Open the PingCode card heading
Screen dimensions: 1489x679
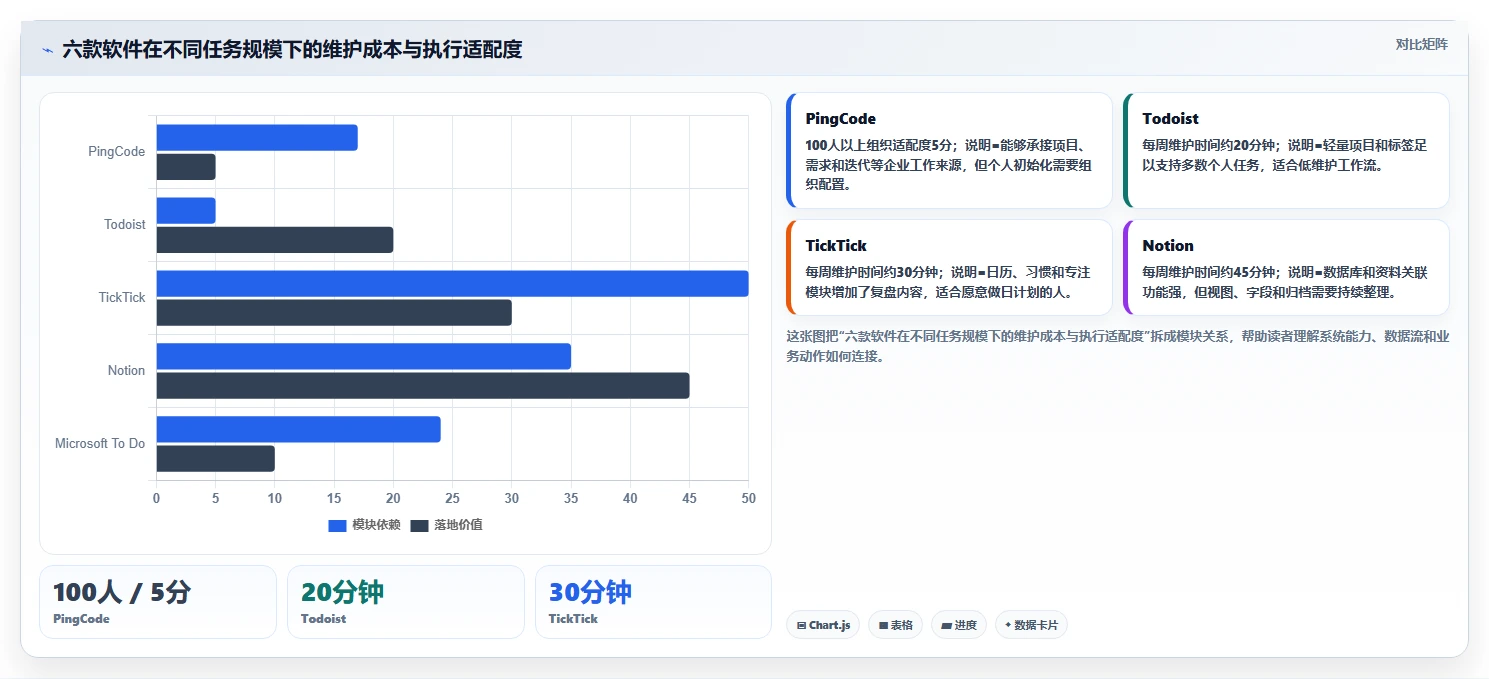pyautogui.click(x=840, y=119)
